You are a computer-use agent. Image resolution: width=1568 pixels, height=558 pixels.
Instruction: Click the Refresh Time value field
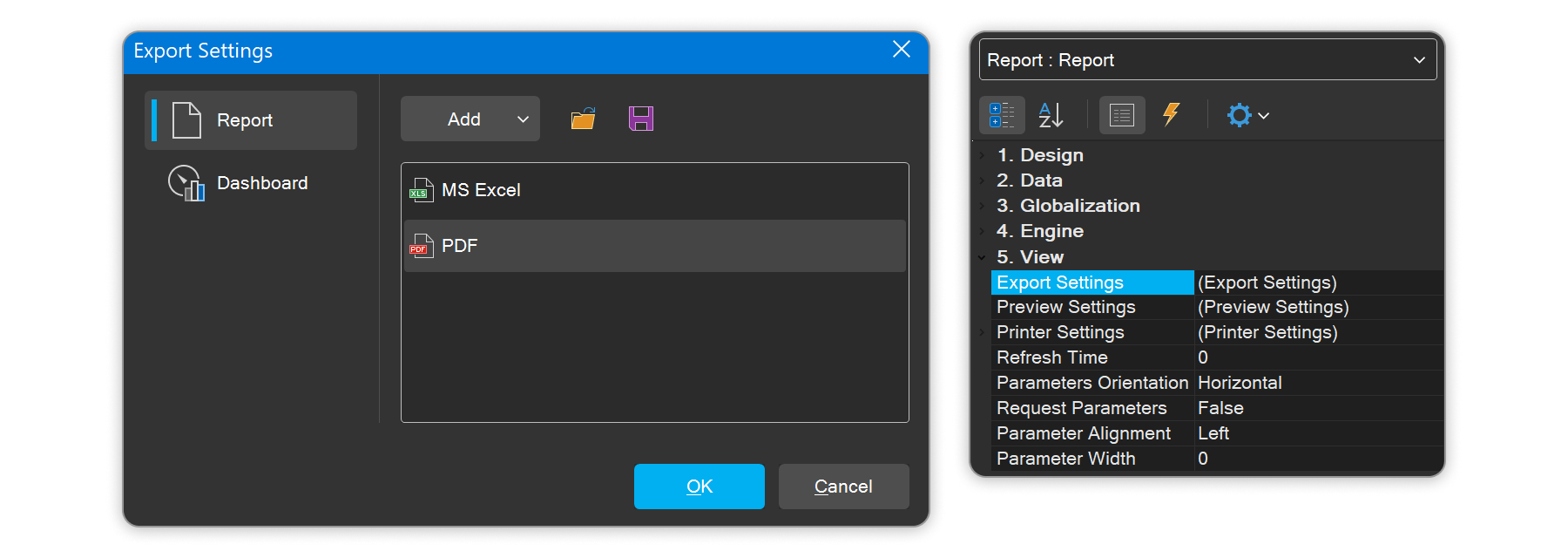pos(1317,357)
